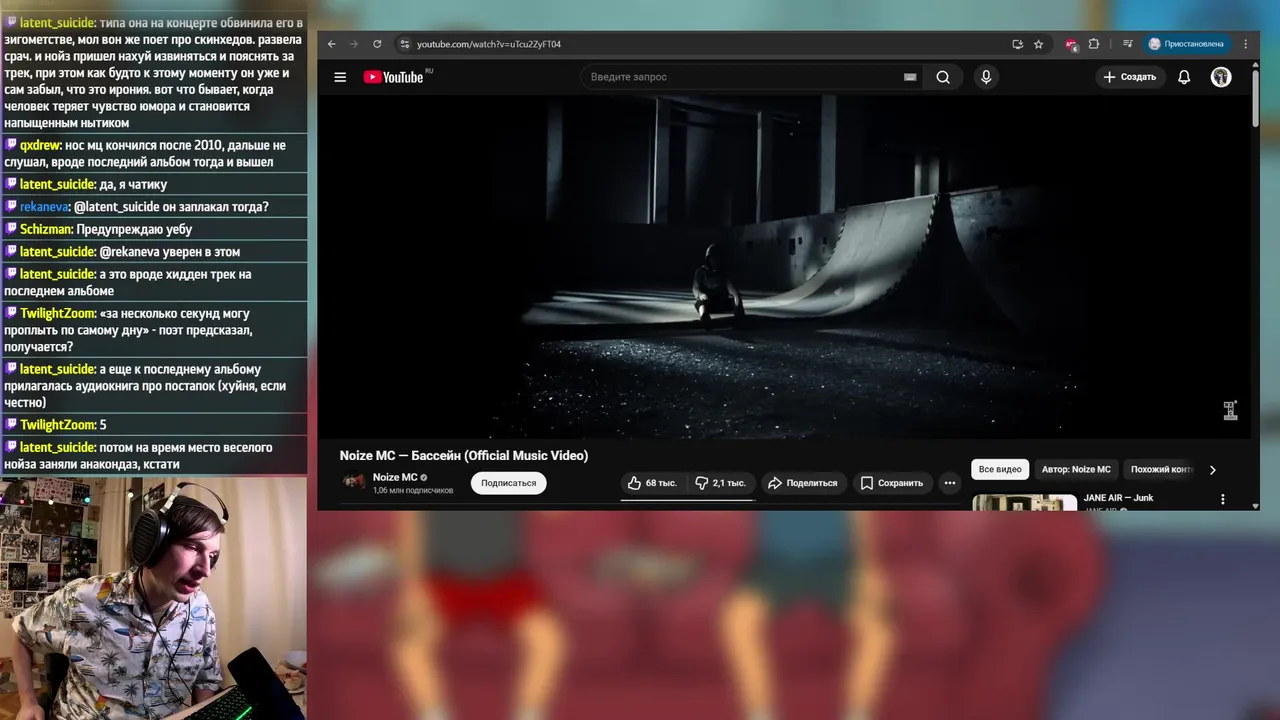Click chat message 'Предупреждаю уебу'
1280x720 pixels.
pos(134,229)
